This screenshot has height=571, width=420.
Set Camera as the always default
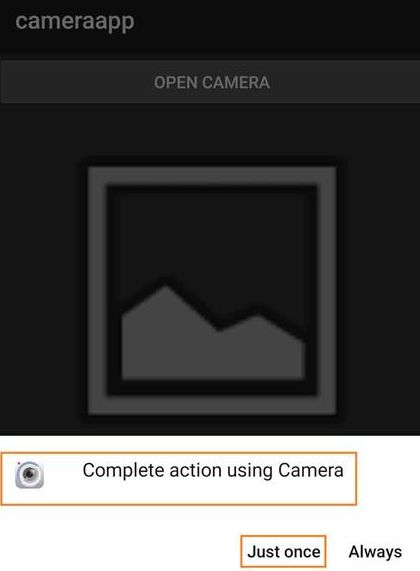[x=375, y=552]
